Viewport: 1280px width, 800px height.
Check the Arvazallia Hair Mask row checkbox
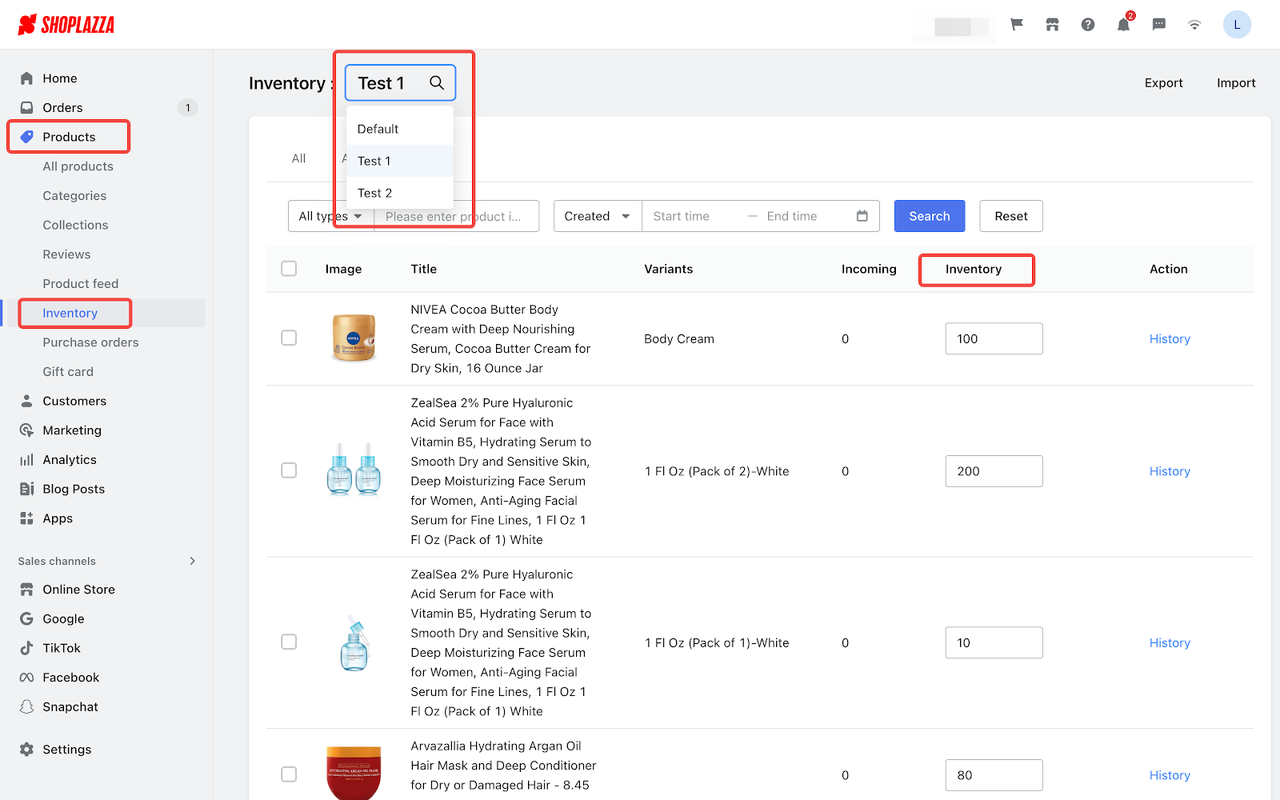289,774
